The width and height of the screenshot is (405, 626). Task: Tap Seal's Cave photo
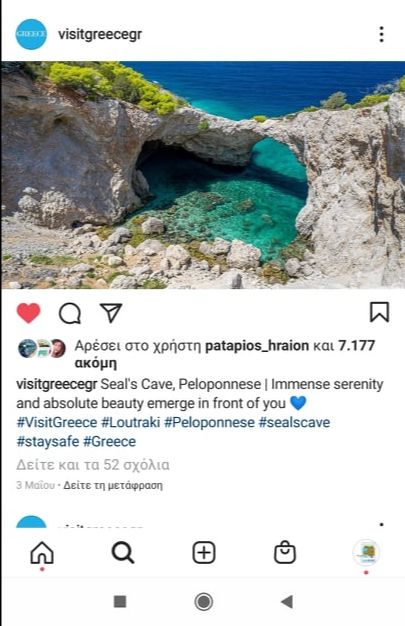(203, 175)
